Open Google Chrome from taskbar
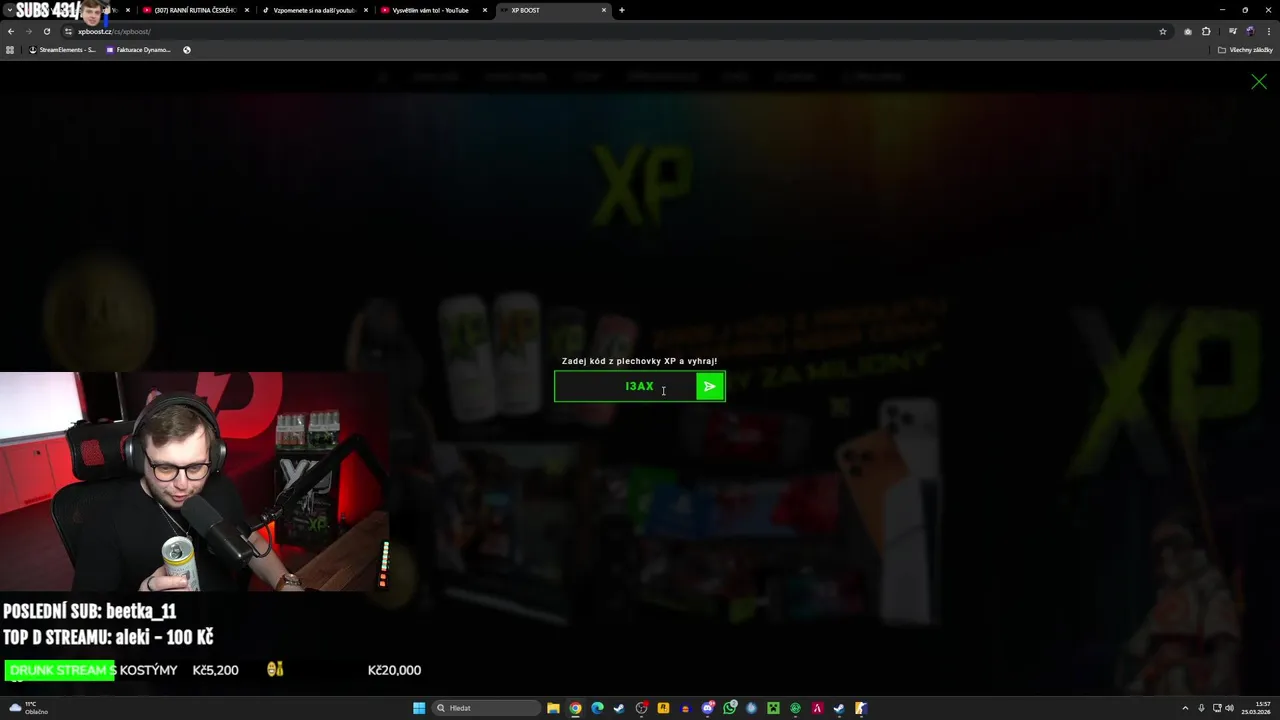Screen dimensions: 1280x720 pyautogui.click(x=575, y=708)
